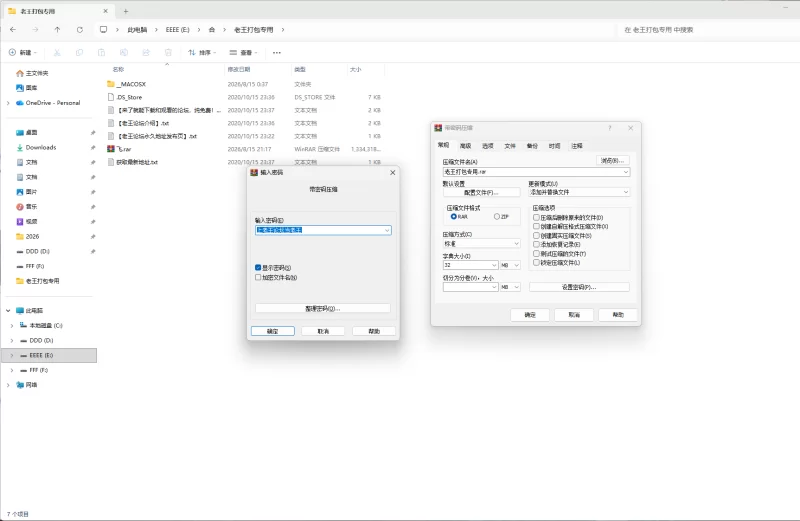Image resolution: width=800 pixels, height=521 pixels.
Task: Delete via the toolbar trash icon
Action: [x=168, y=53]
